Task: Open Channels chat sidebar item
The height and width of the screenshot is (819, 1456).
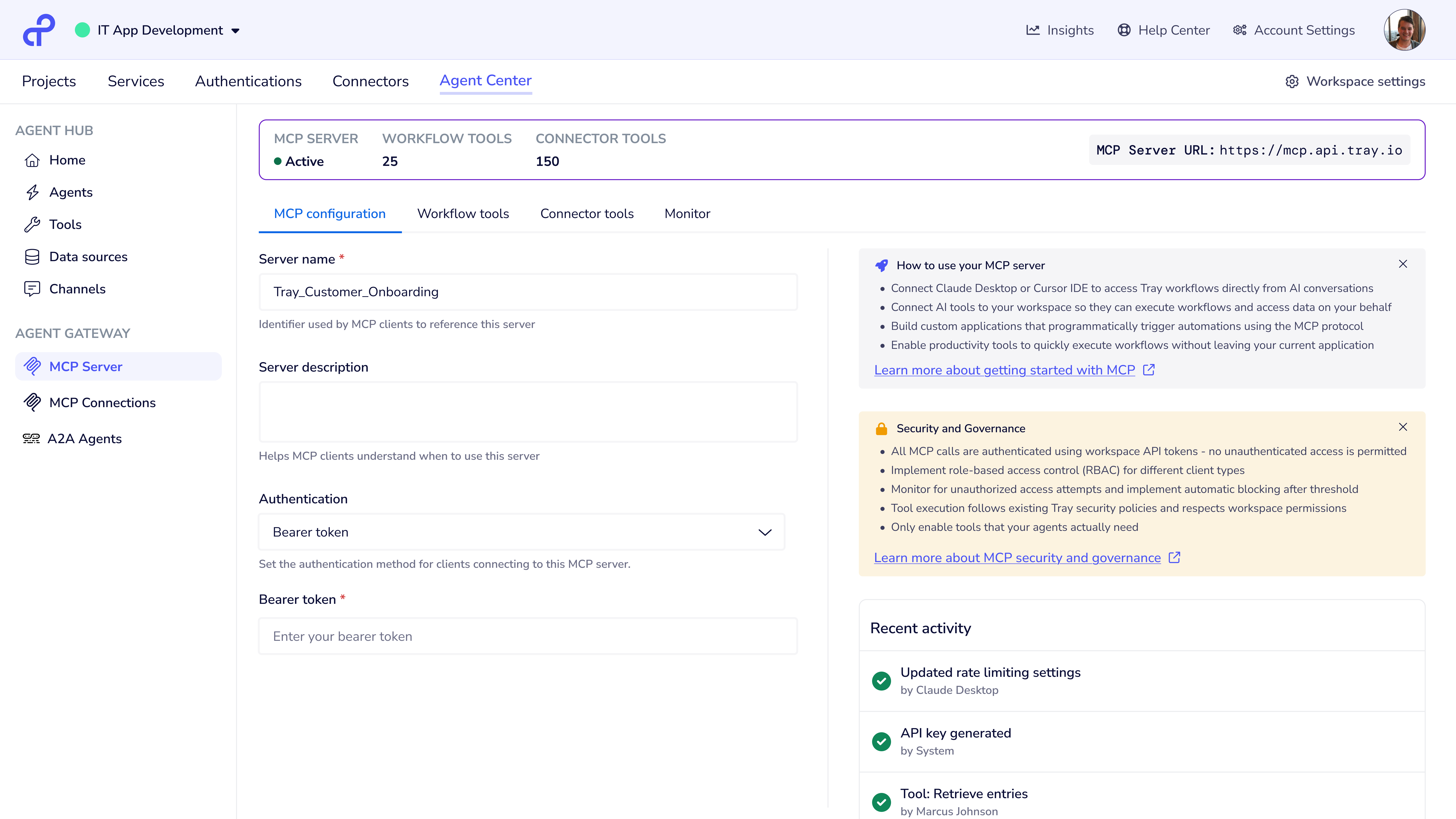Action: tap(77, 289)
